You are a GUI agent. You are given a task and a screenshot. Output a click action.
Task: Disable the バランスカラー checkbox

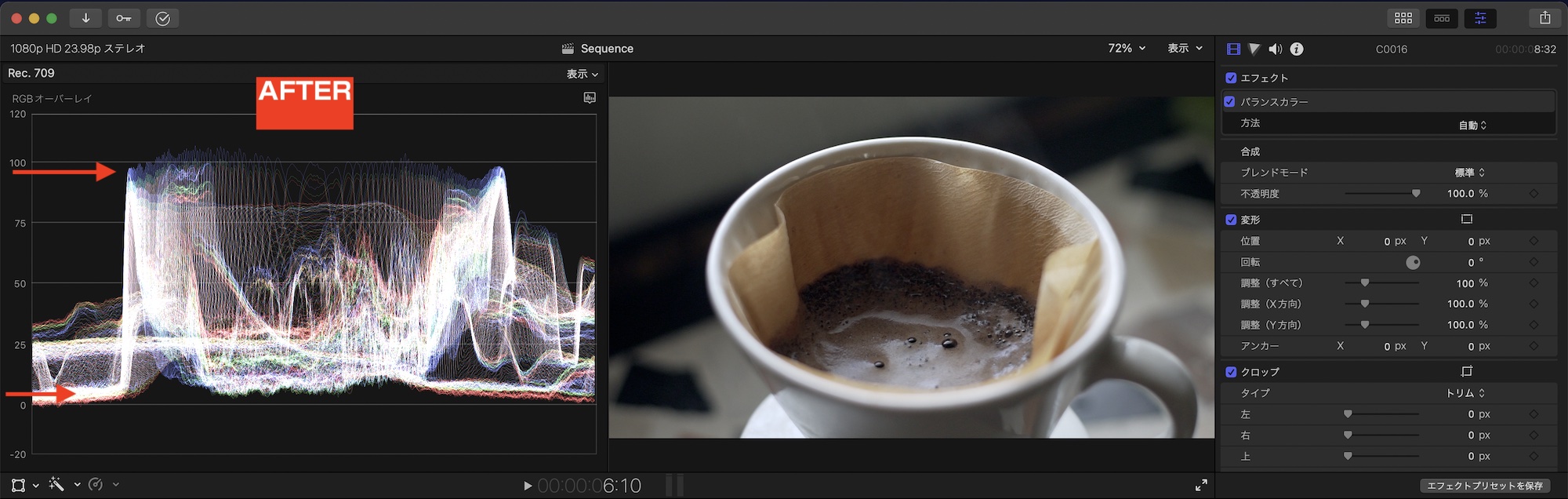point(1230,101)
